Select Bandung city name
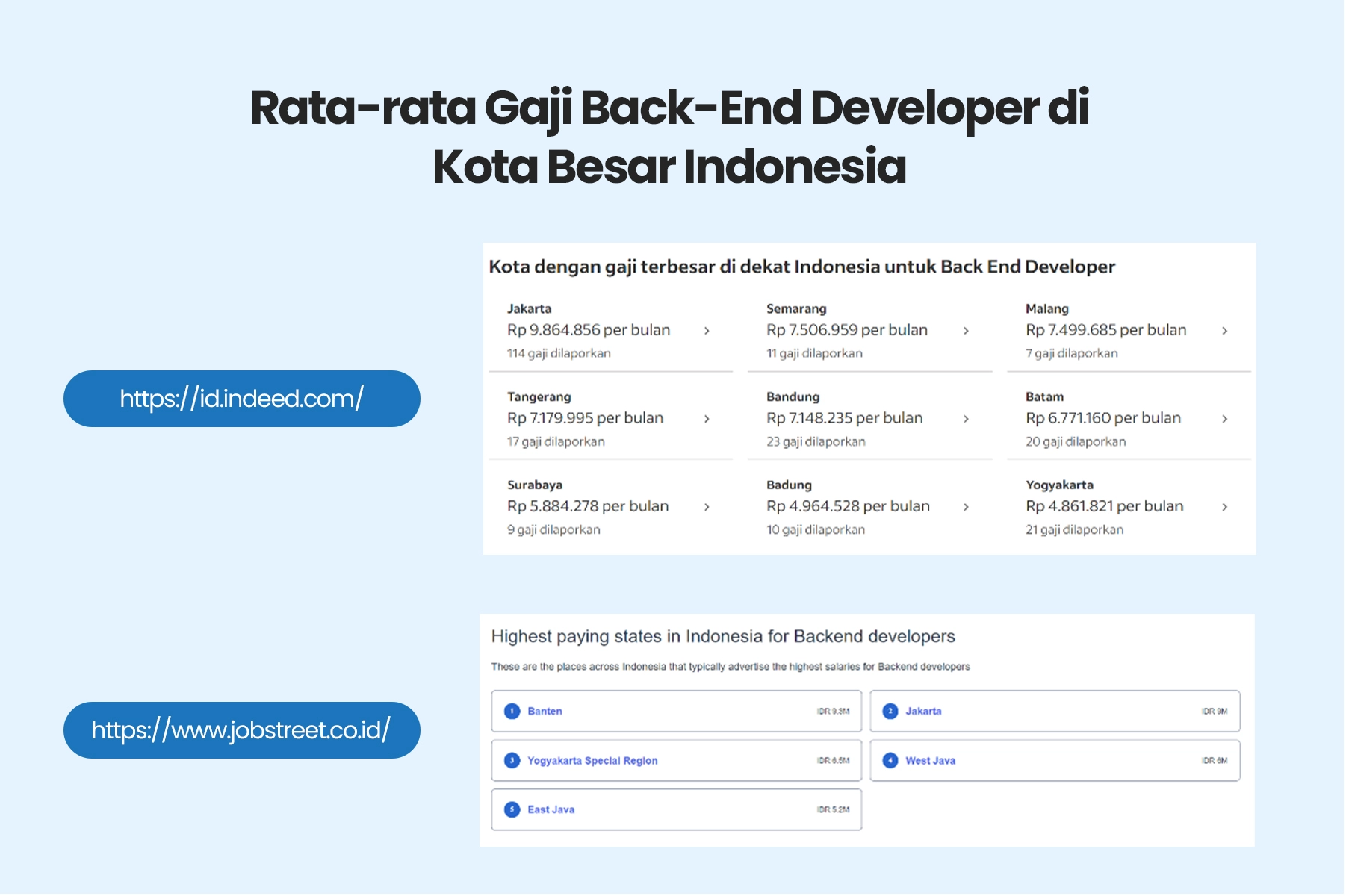The height and width of the screenshot is (896, 1346). [793, 396]
